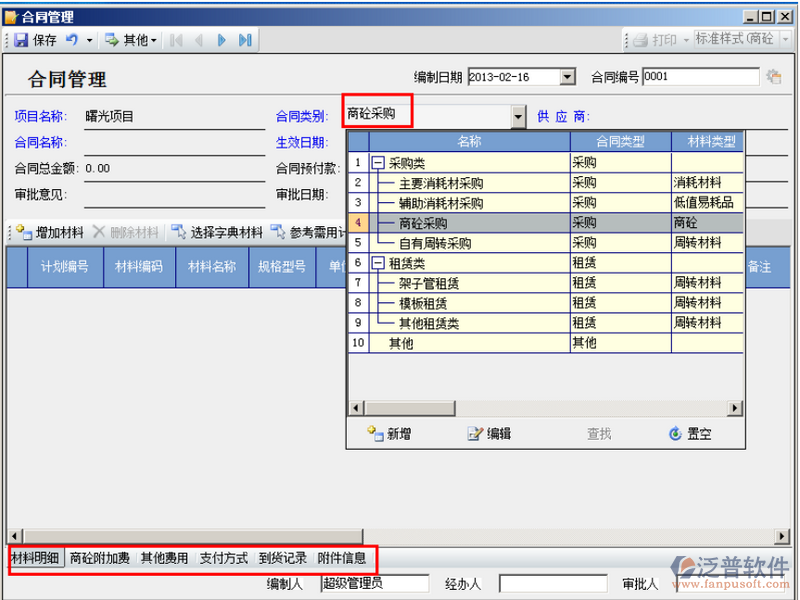Click 编辑 edit in dropdown popup

tap(489, 434)
